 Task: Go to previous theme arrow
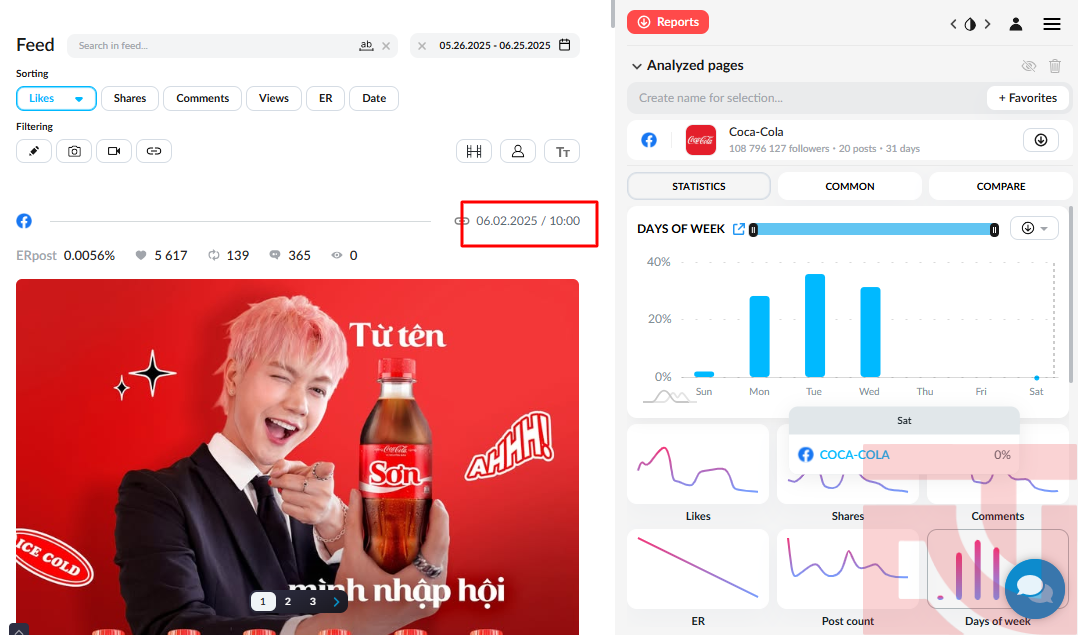tap(954, 24)
